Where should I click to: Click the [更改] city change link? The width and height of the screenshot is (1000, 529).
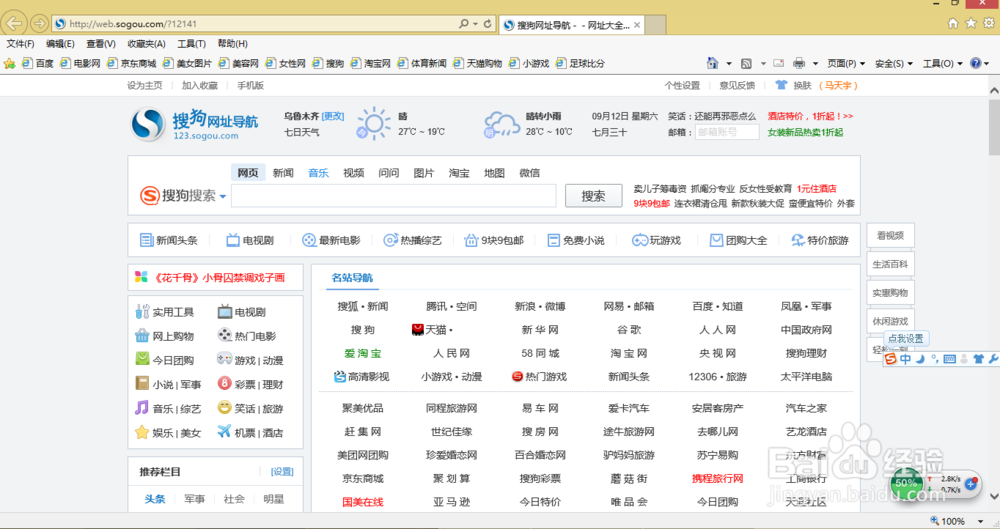tap(333, 116)
